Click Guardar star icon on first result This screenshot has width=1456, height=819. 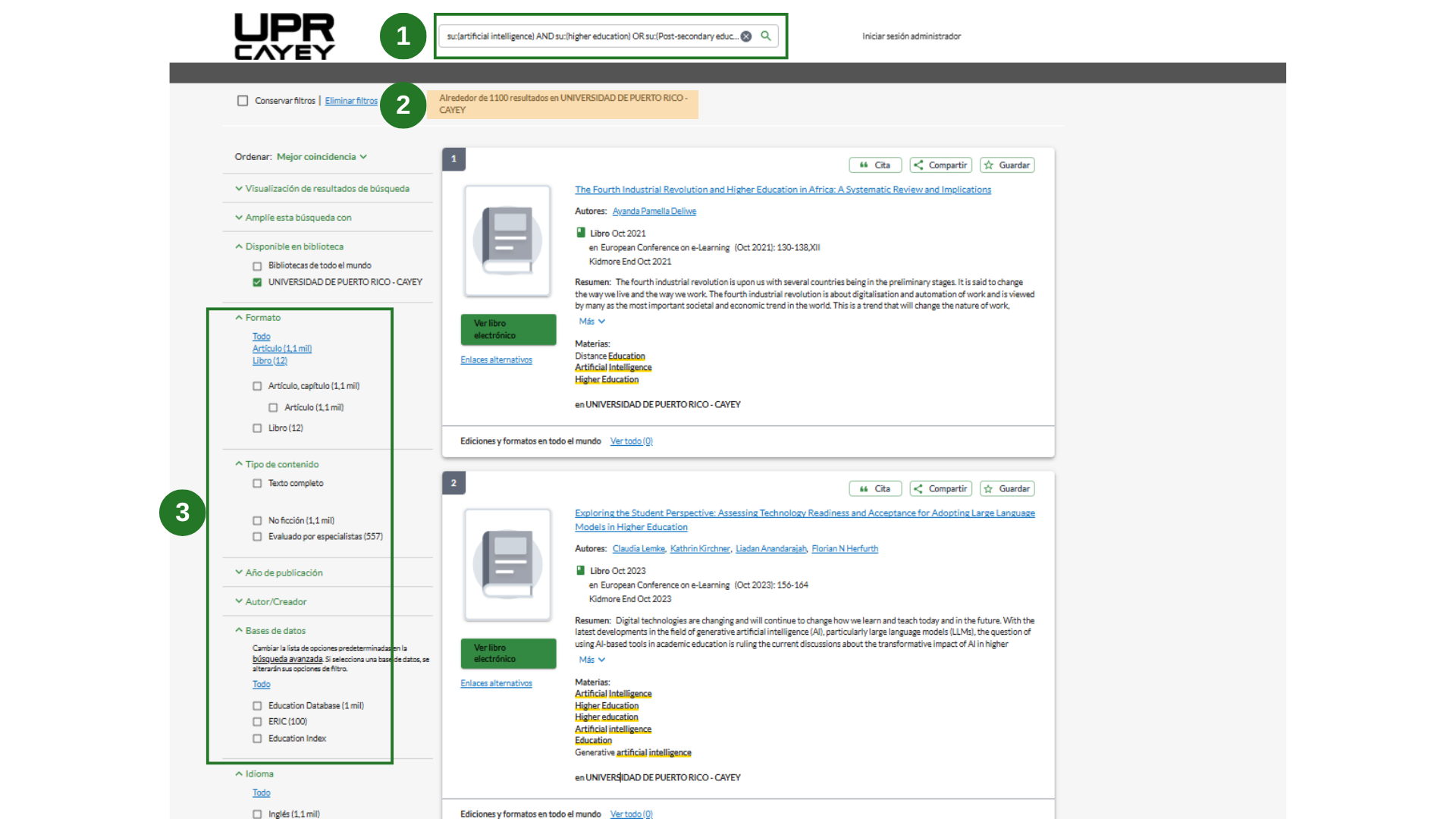tap(989, 165)
